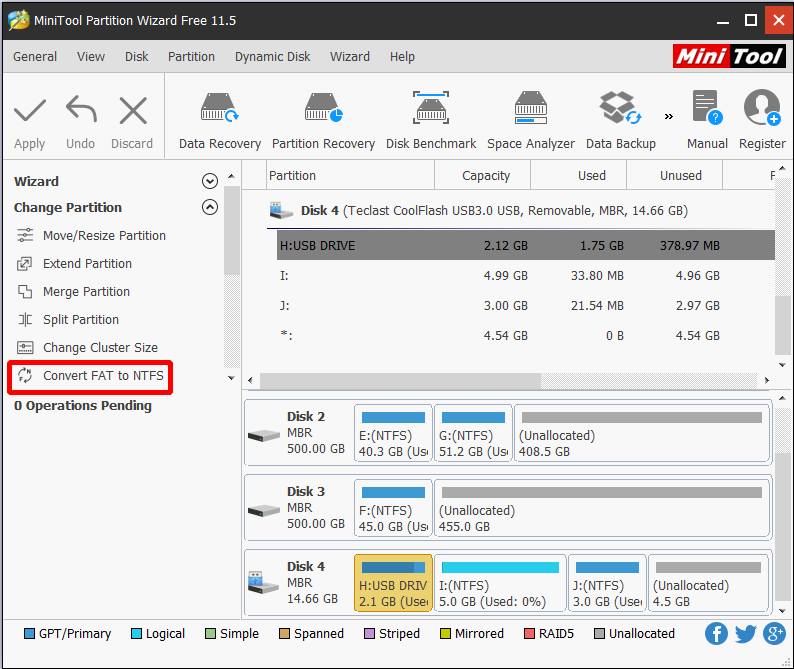Select 408.5 GB unallocated block

click(x=642, y=433)
